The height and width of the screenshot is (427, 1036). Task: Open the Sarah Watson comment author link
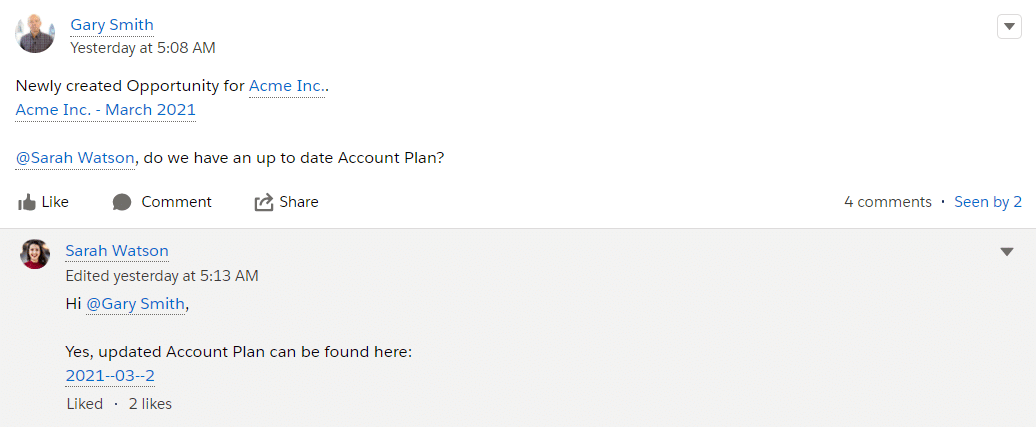pos(117,251)
